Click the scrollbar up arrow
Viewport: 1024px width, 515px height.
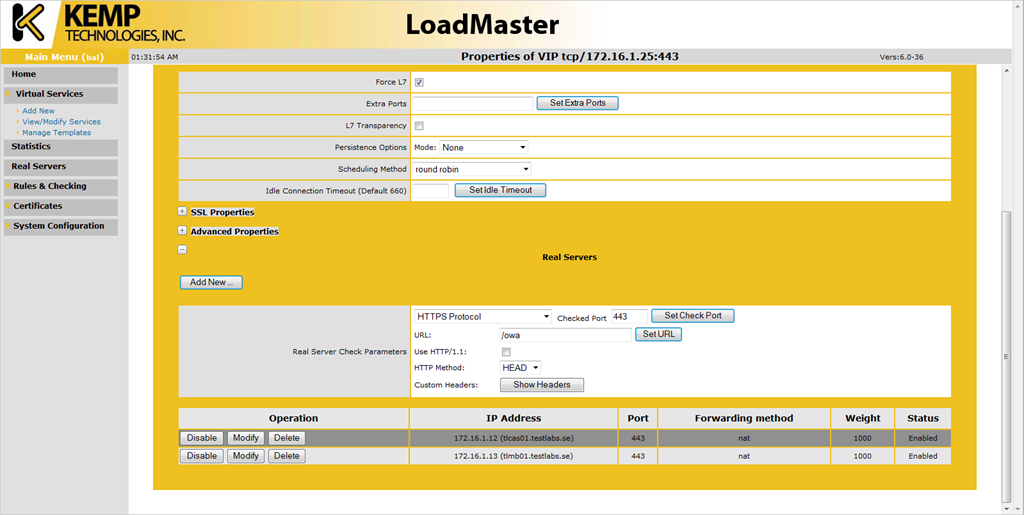[x=1006, y=70]
